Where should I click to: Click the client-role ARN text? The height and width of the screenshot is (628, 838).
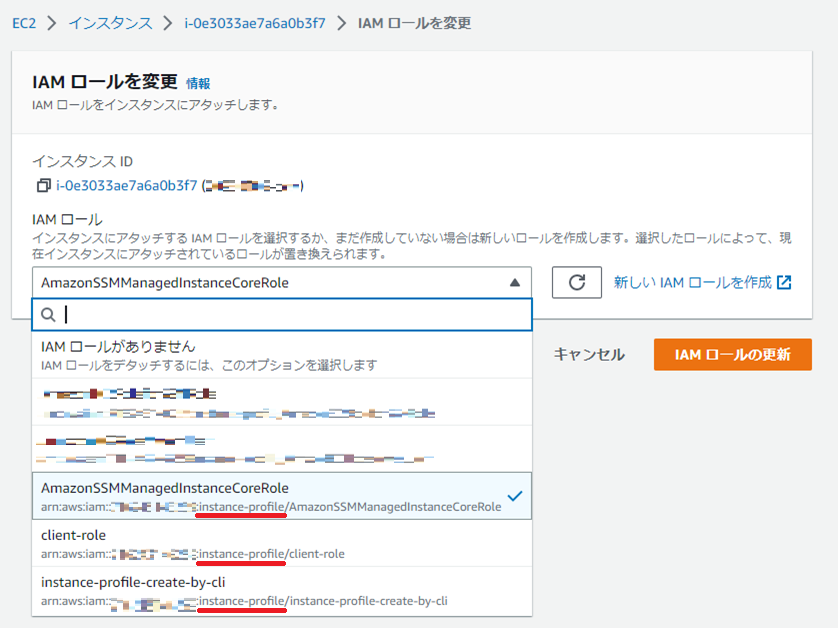pos(192,554)
